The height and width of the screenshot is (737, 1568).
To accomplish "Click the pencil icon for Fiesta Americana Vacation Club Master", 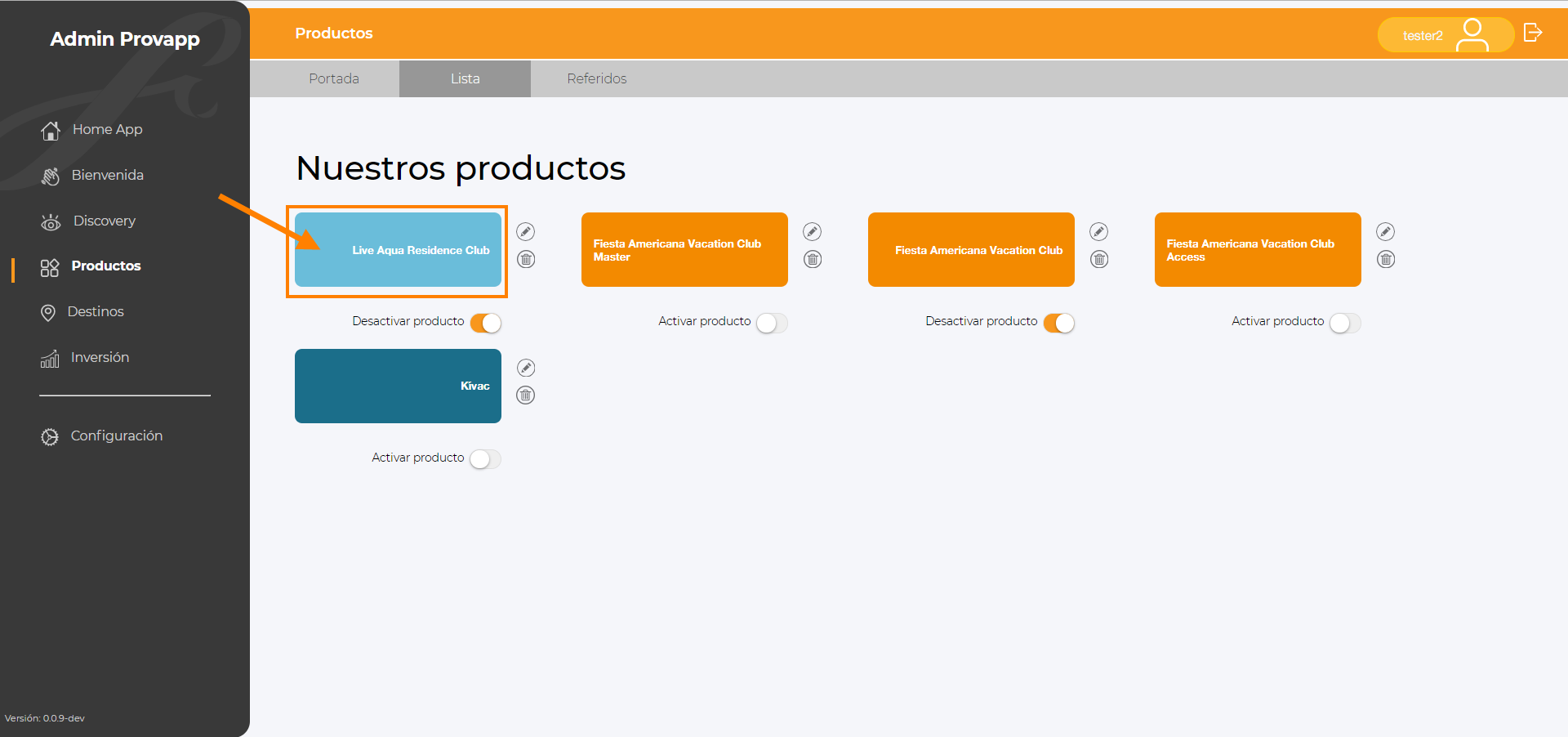I will (813, 232).
